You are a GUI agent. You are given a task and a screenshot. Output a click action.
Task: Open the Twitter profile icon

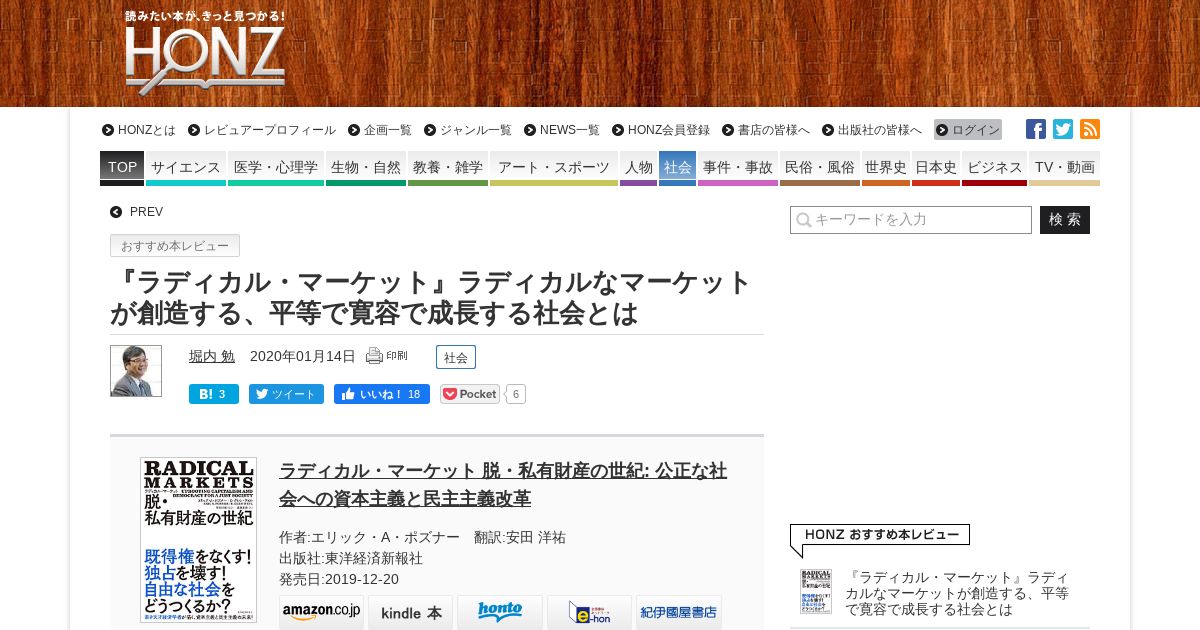pos(1063,129)
